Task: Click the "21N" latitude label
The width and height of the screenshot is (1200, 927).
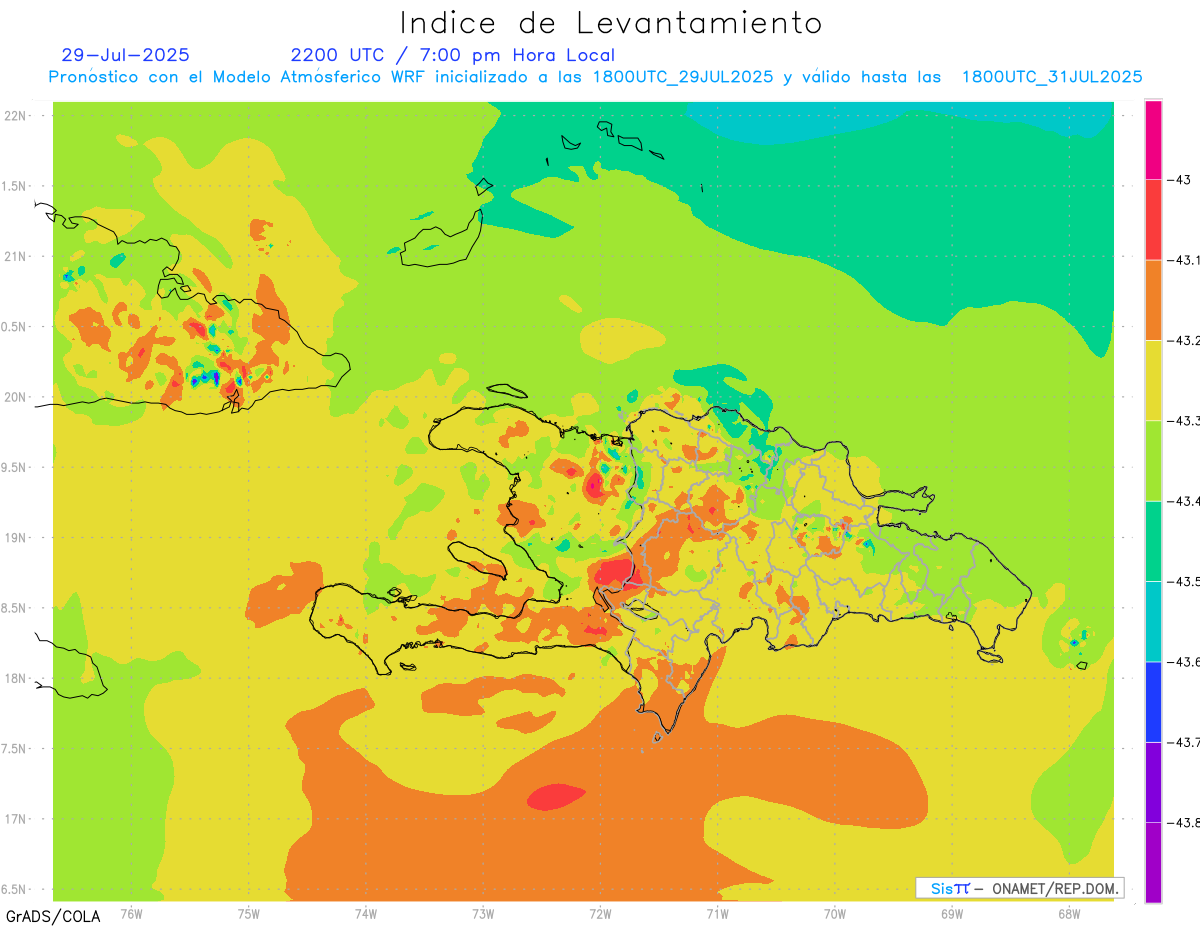Action: 15,256
